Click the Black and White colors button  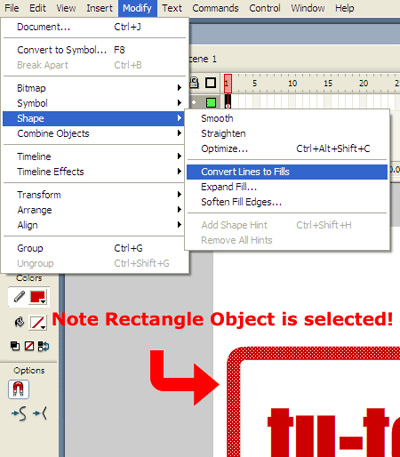tap(15, 346)
